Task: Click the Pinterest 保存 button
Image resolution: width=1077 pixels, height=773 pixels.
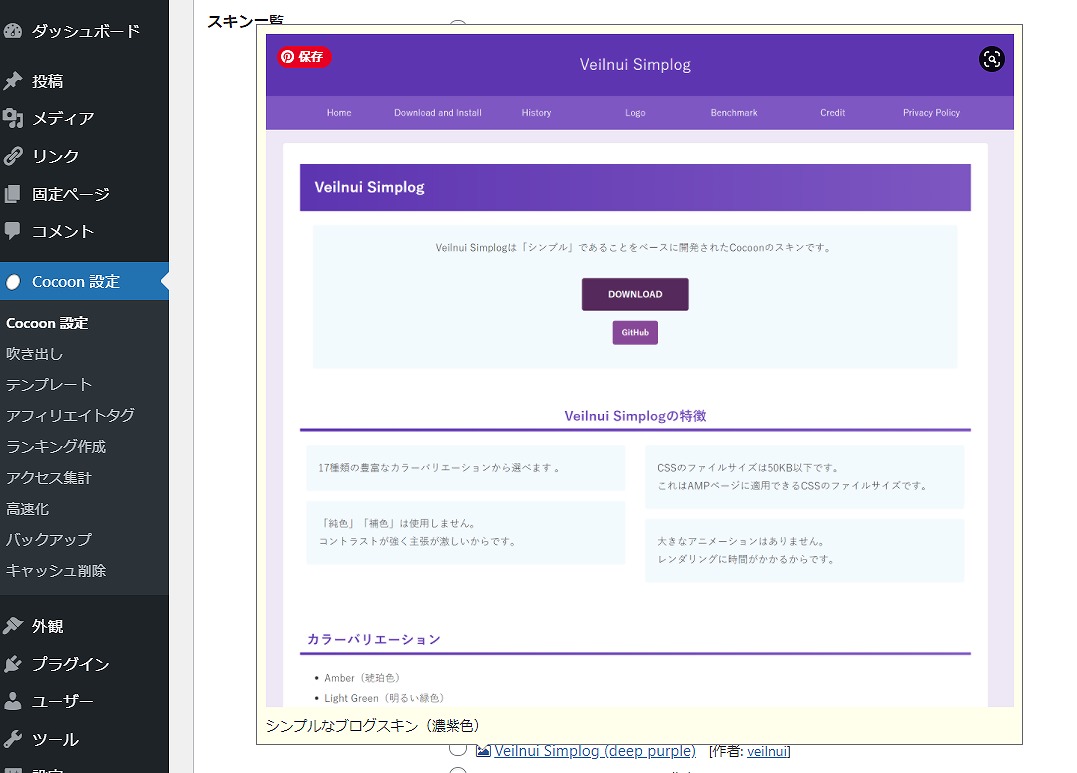Action: click(304, 56)
